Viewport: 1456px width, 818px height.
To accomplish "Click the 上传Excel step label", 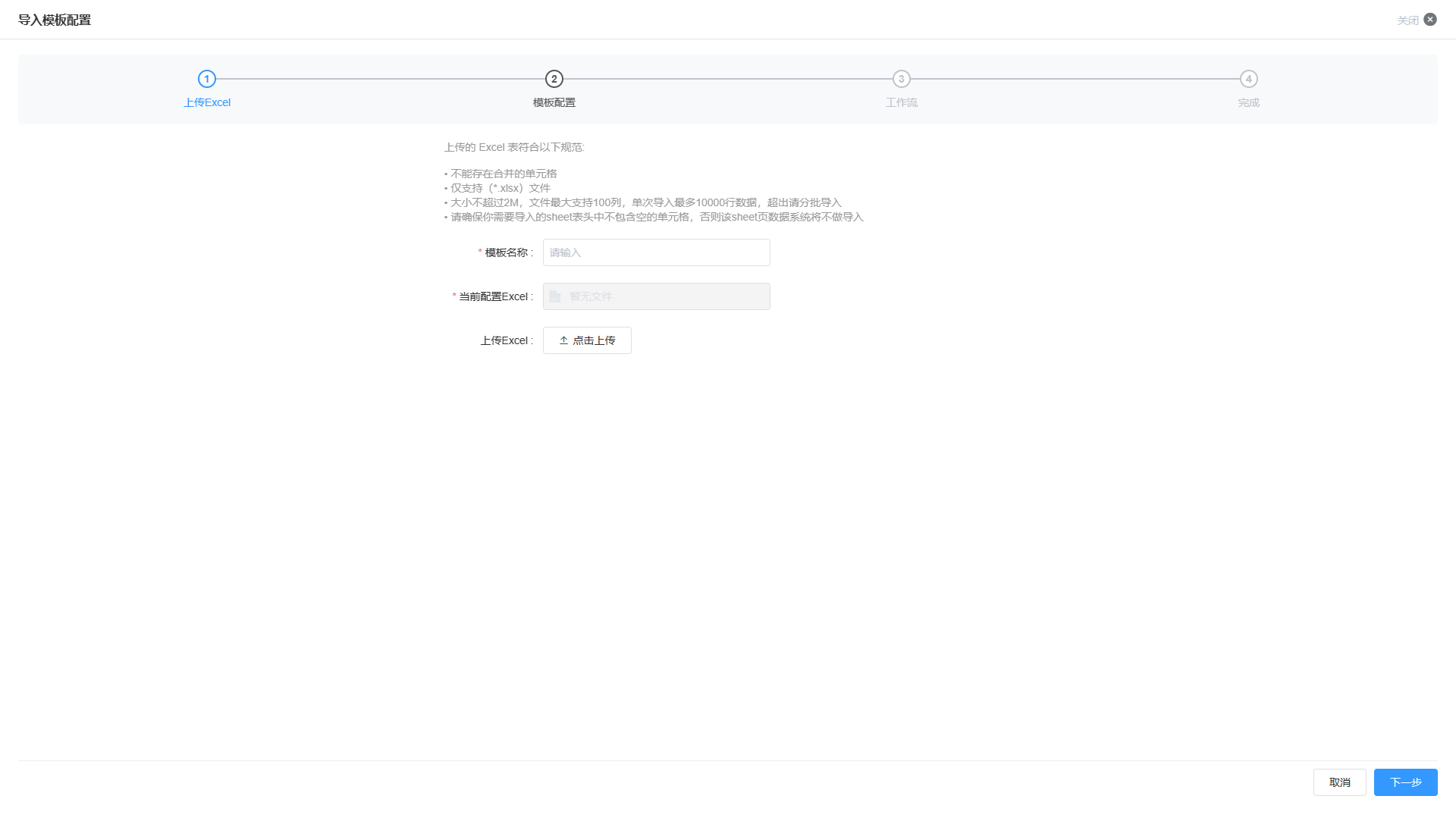I will 207,102.
